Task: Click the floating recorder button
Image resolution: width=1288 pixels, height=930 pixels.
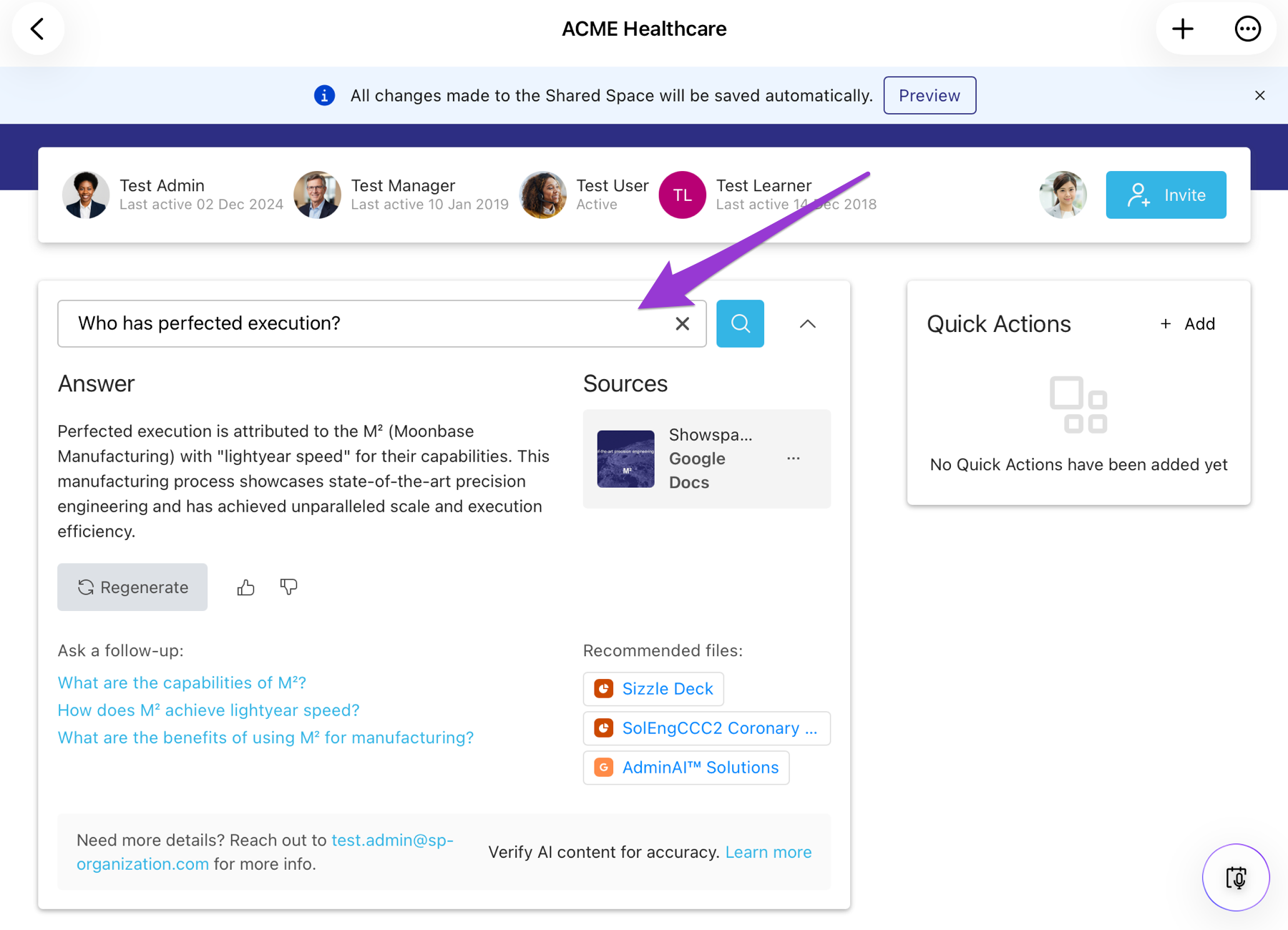Action: point(1236,878)
